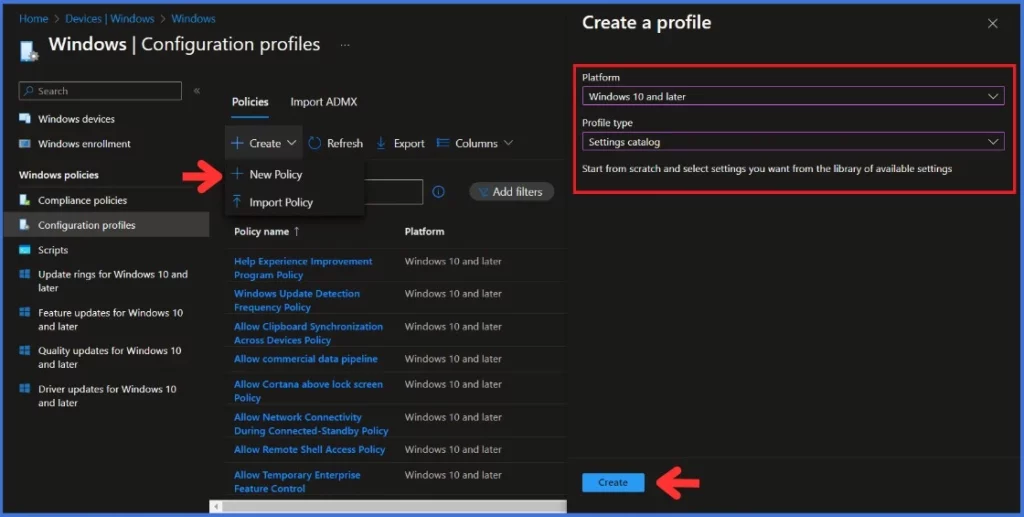Sort by Policy name column
This screenshot has height=517, width=1024.
pyautogui.click(x=266, y=231)
